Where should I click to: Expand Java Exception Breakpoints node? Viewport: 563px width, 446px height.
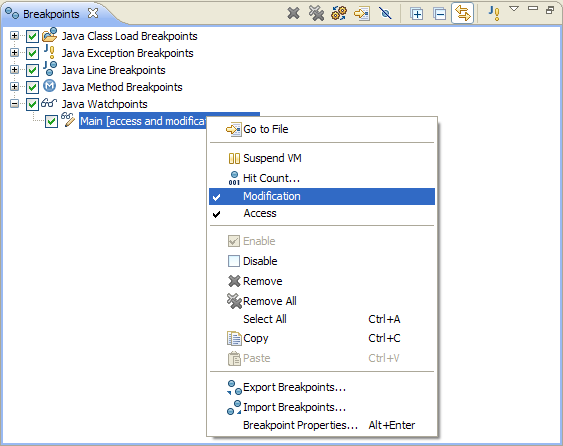(x=14, y=52)
